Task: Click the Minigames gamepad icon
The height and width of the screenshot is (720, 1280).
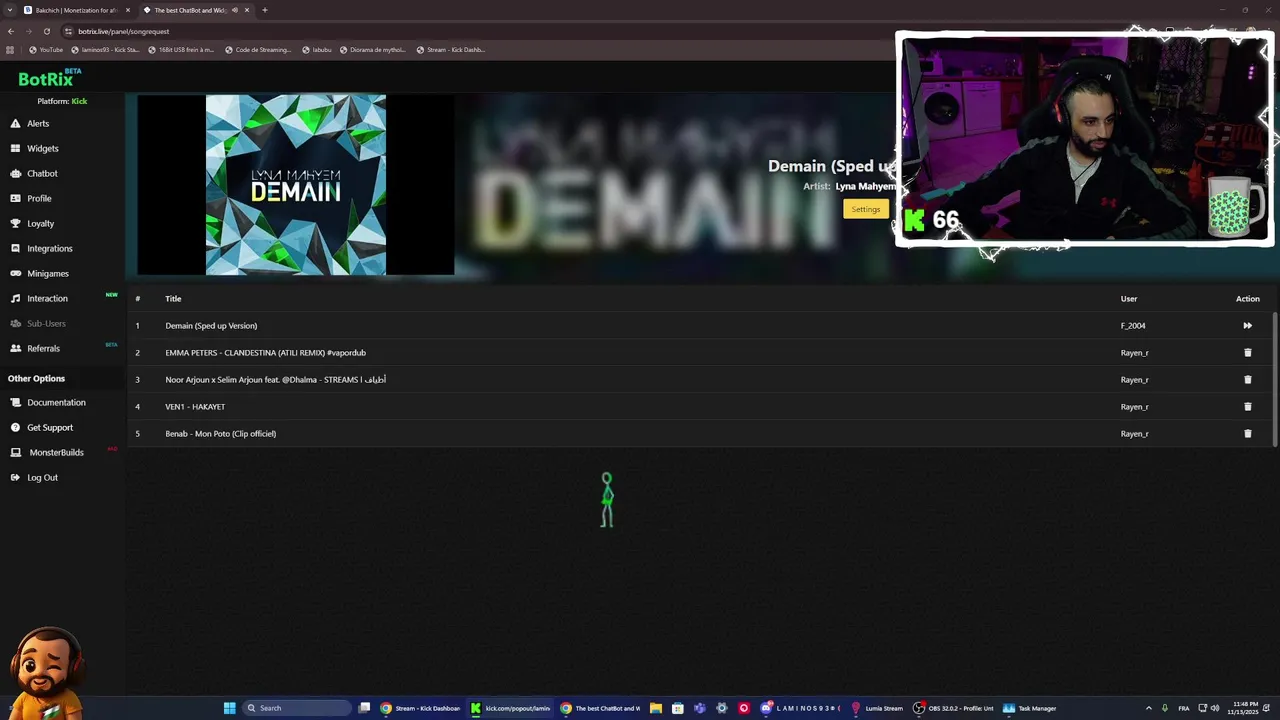Action: pos(16,274)
